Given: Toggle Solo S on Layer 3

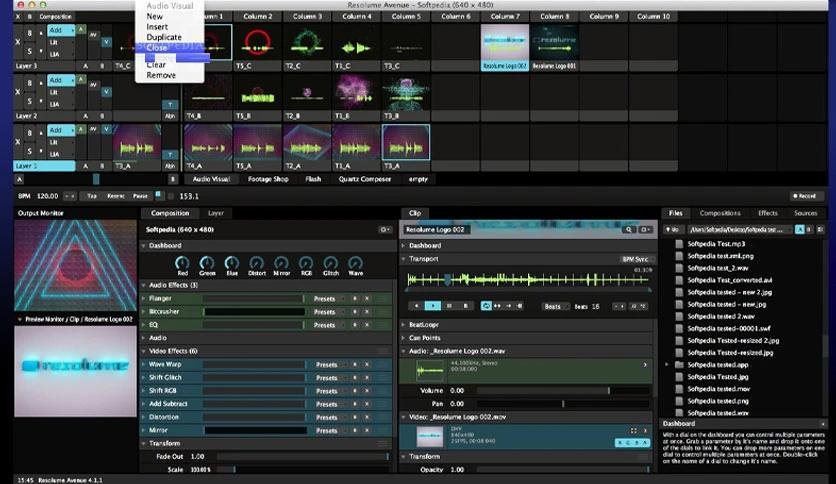Looking at the screenshot, I should [29, 51].
